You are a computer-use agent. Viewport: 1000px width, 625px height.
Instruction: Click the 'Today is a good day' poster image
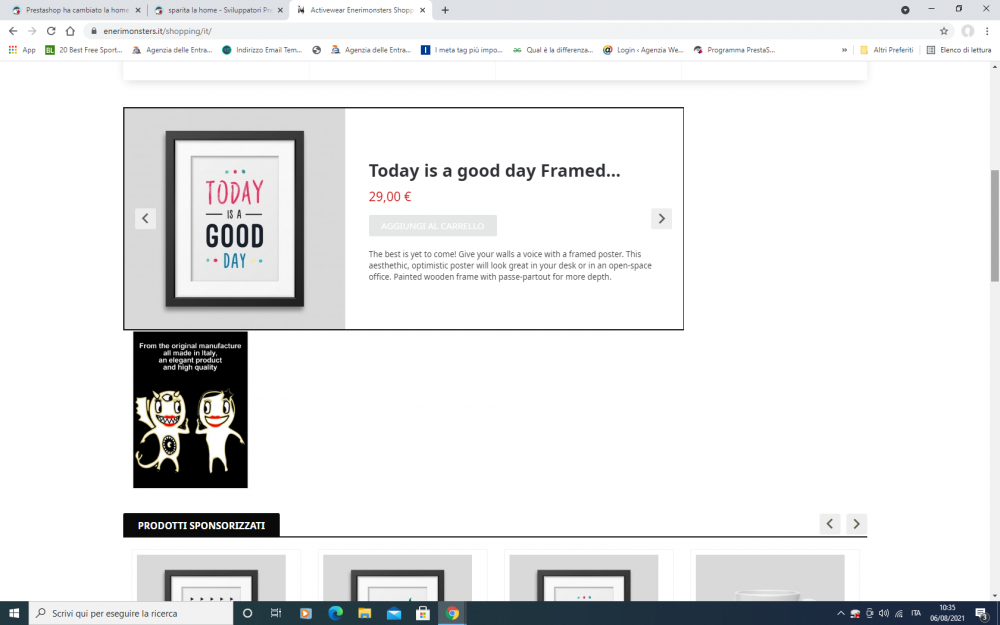pyautogui.click(x=235, y=219)
